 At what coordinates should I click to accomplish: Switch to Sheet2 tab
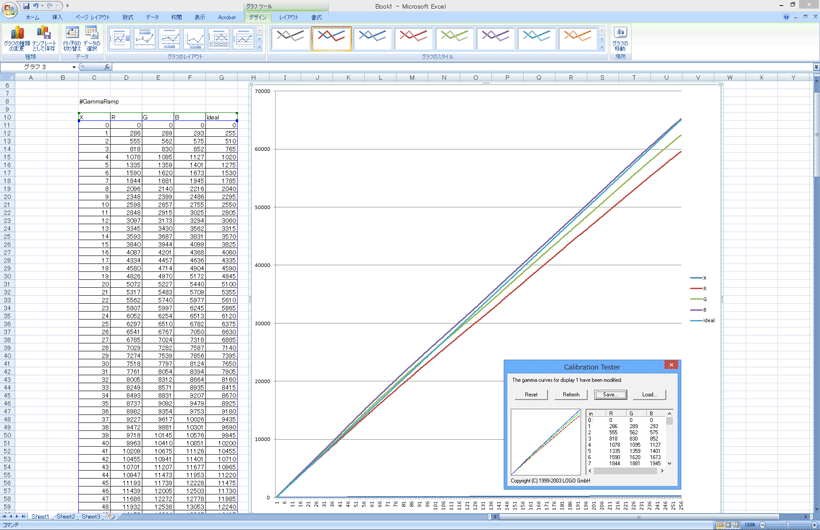[x=65, y=516]
